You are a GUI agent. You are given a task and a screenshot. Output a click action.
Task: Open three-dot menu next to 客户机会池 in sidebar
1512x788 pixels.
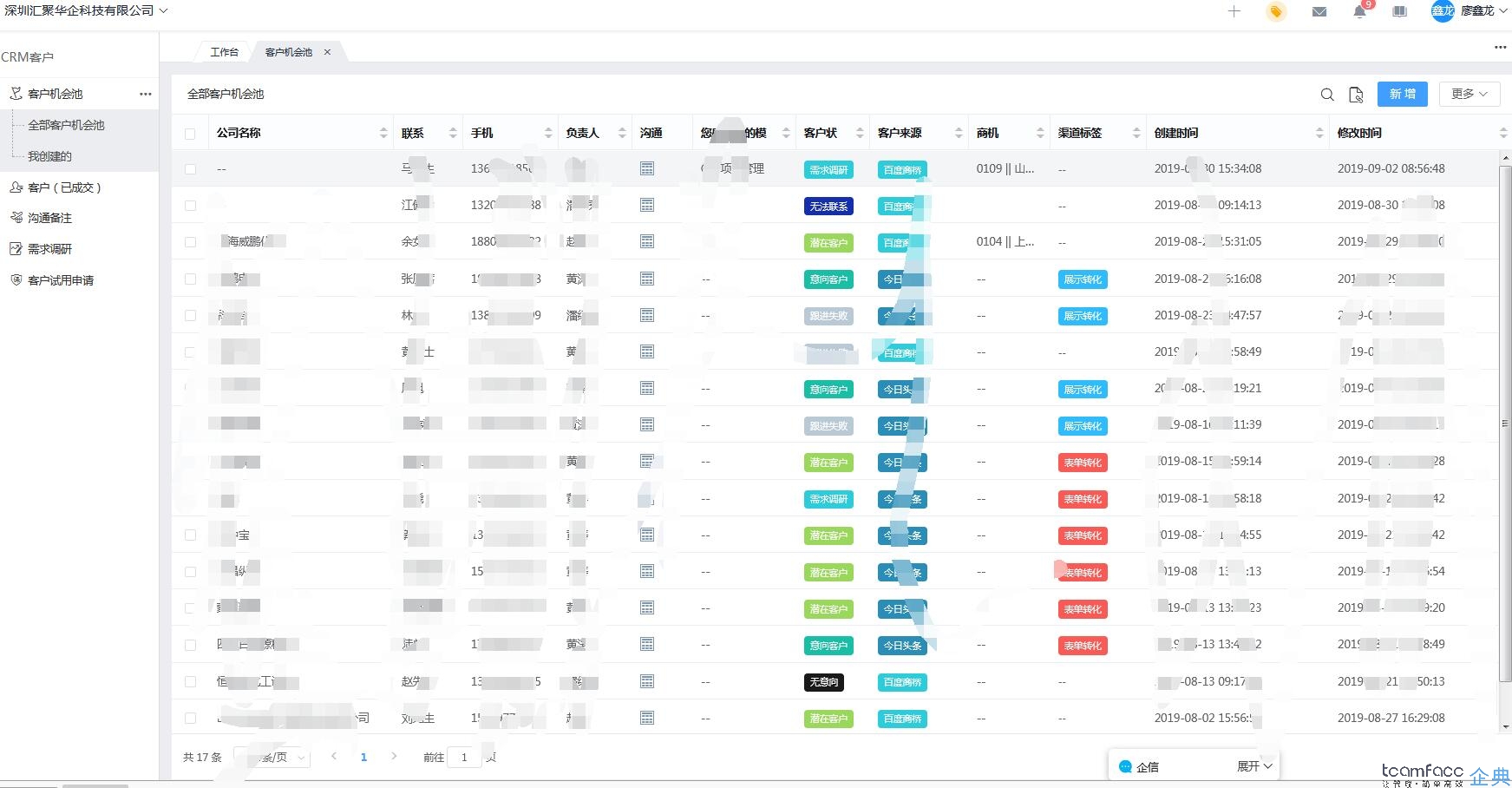pos(146,94)
